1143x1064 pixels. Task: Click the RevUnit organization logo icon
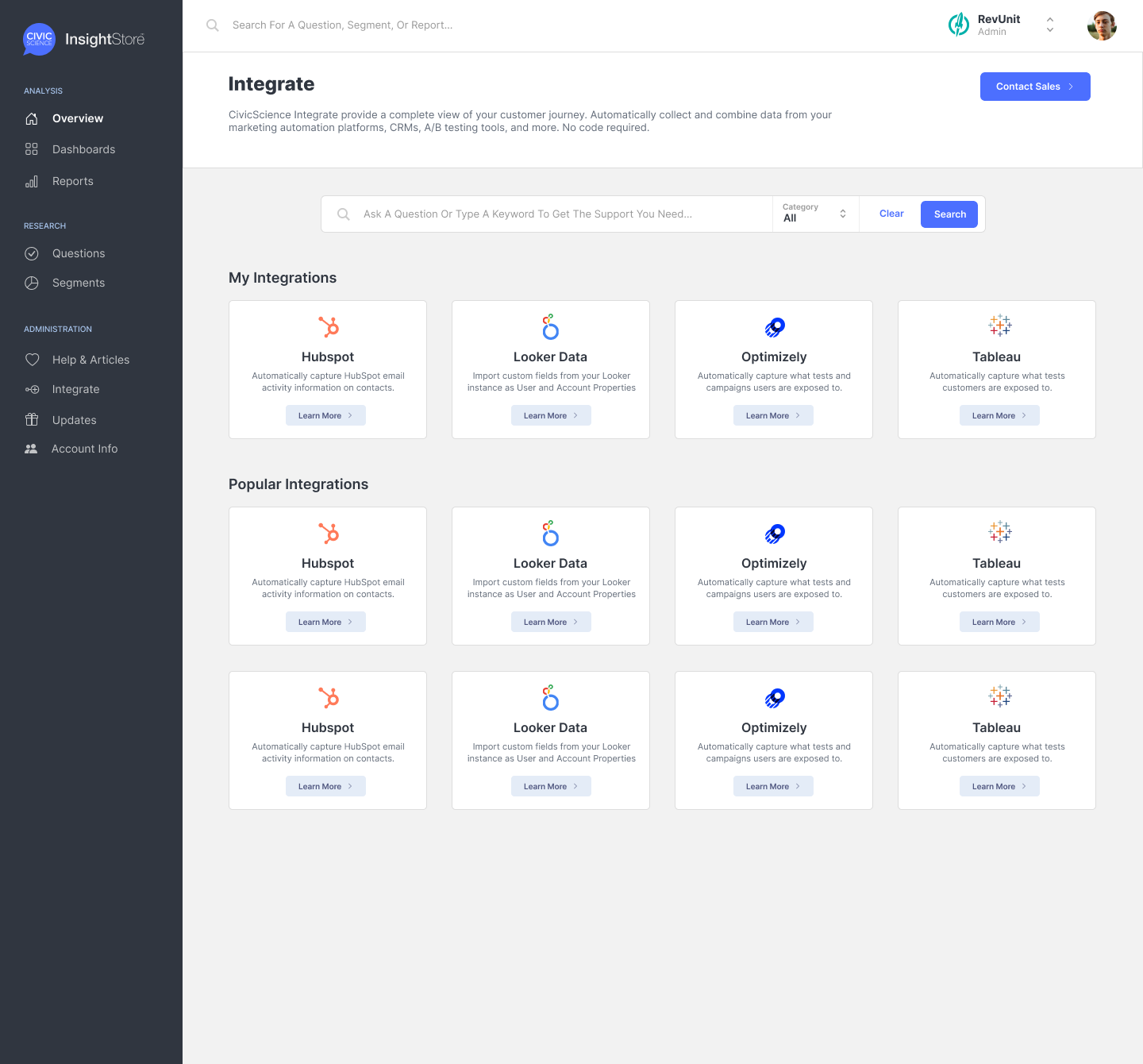click(x=959, y=25)
